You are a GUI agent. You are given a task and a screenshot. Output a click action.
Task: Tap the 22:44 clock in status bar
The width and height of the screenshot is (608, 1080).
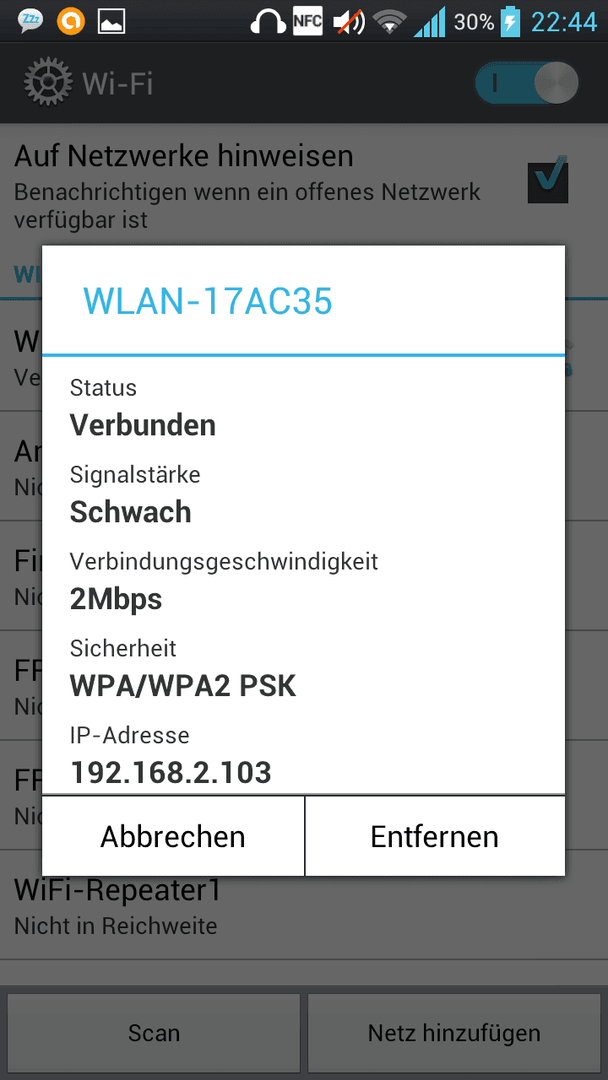coord(564,23)
